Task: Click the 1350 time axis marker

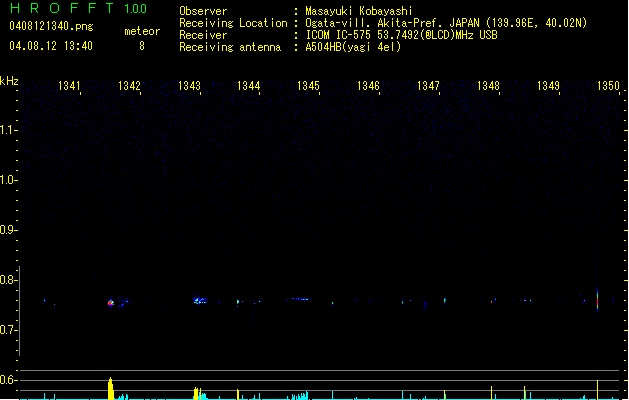Action: click(609, 86)
